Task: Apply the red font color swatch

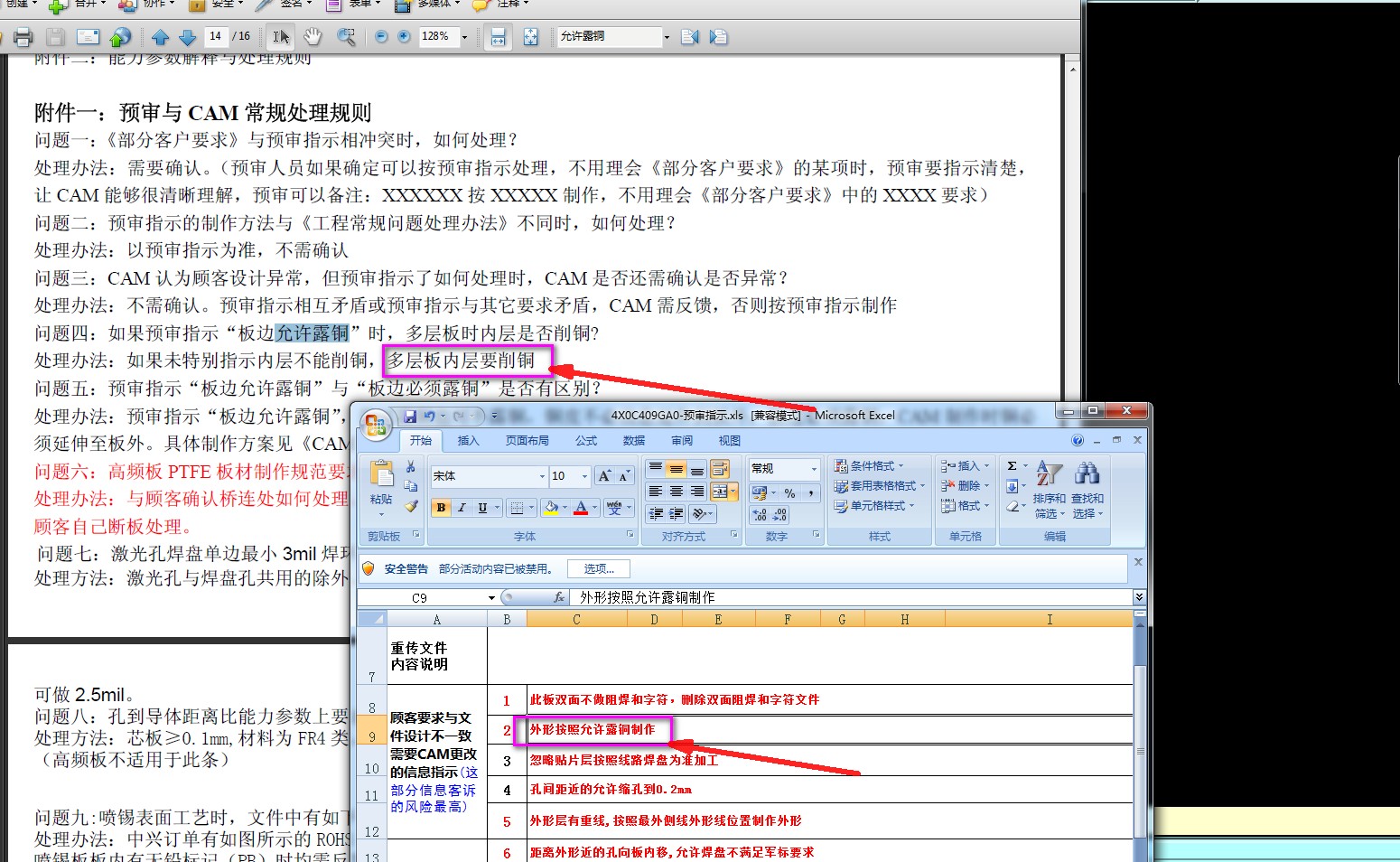Action: [581, 508]
